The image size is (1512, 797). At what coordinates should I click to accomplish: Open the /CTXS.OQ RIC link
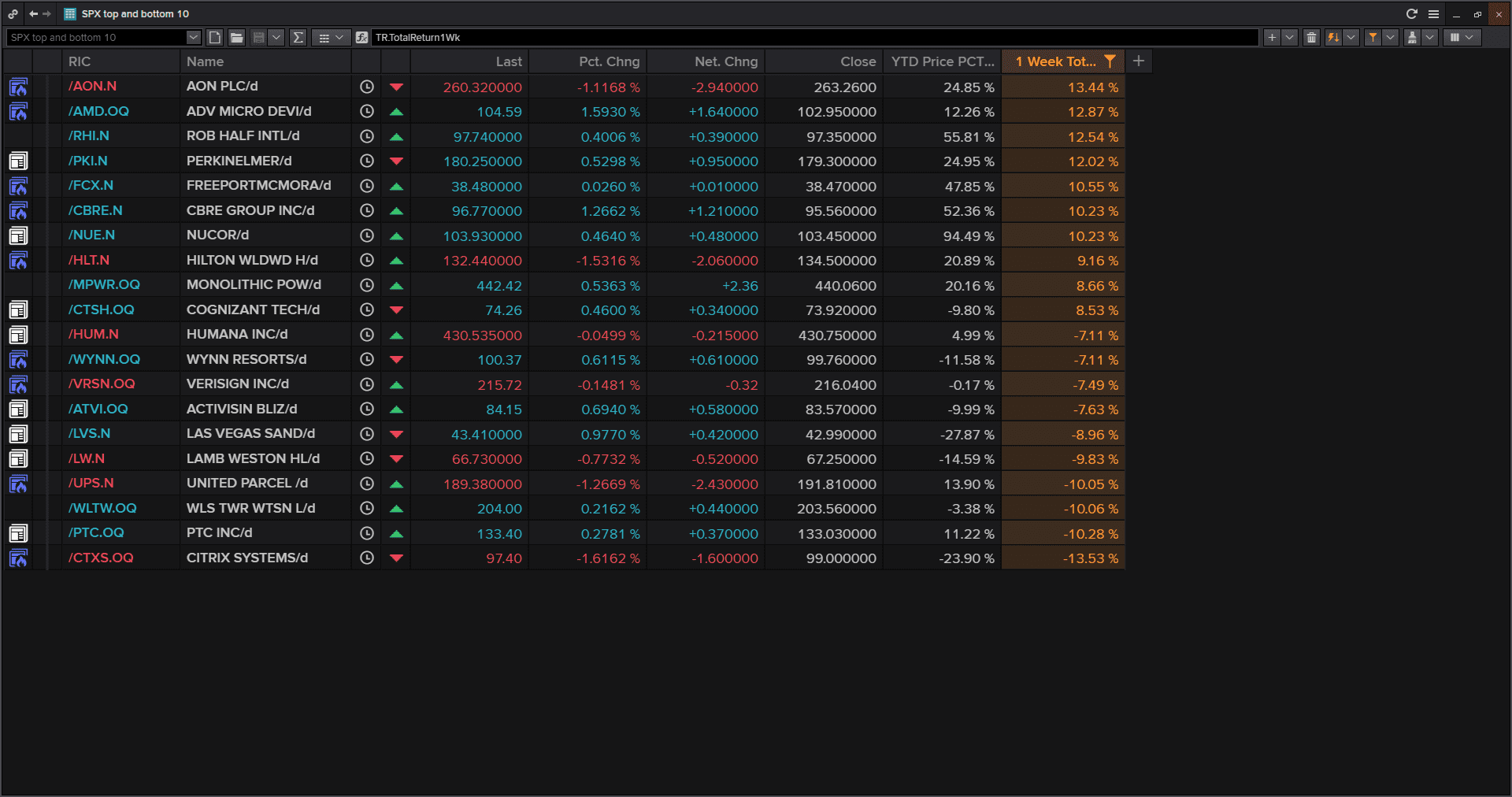pos(101,558)
